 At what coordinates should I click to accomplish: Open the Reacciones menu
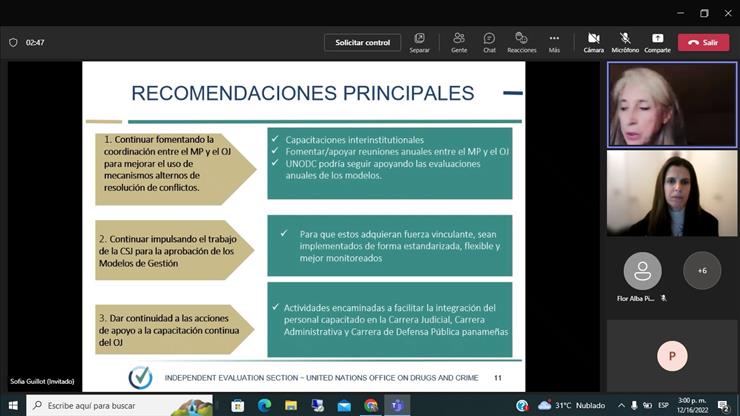pyautogui.click(x=521, y=42)
